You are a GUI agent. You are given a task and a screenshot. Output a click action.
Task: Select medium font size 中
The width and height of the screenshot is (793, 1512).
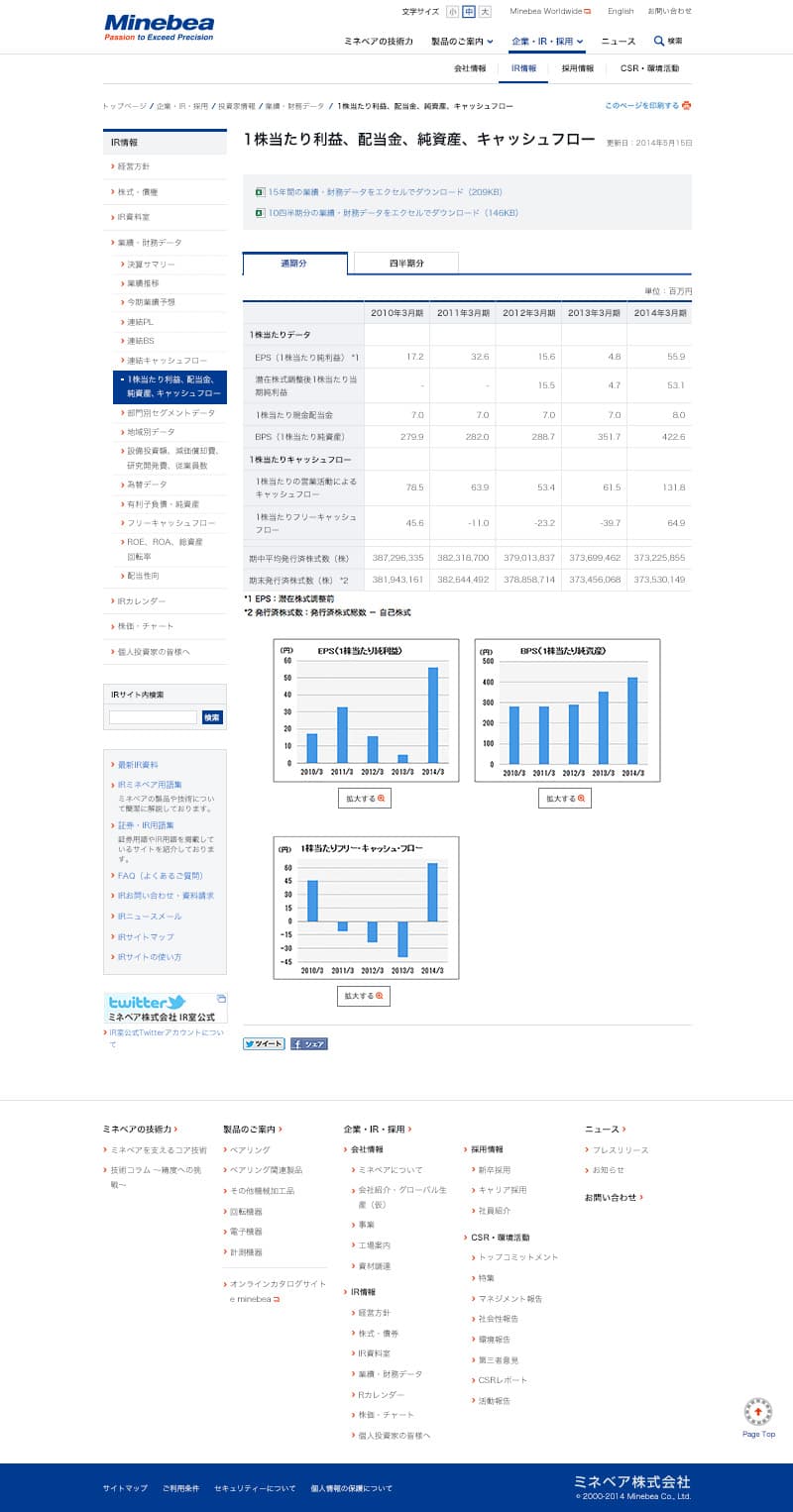click(x=468, y=12)
